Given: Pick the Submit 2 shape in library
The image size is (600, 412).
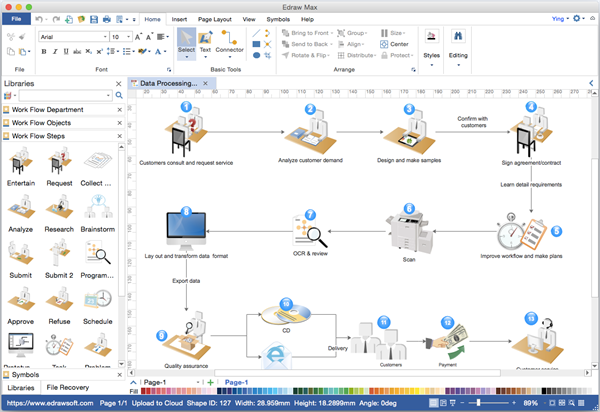Looking at the screenshot, I should tap(59, 259).
